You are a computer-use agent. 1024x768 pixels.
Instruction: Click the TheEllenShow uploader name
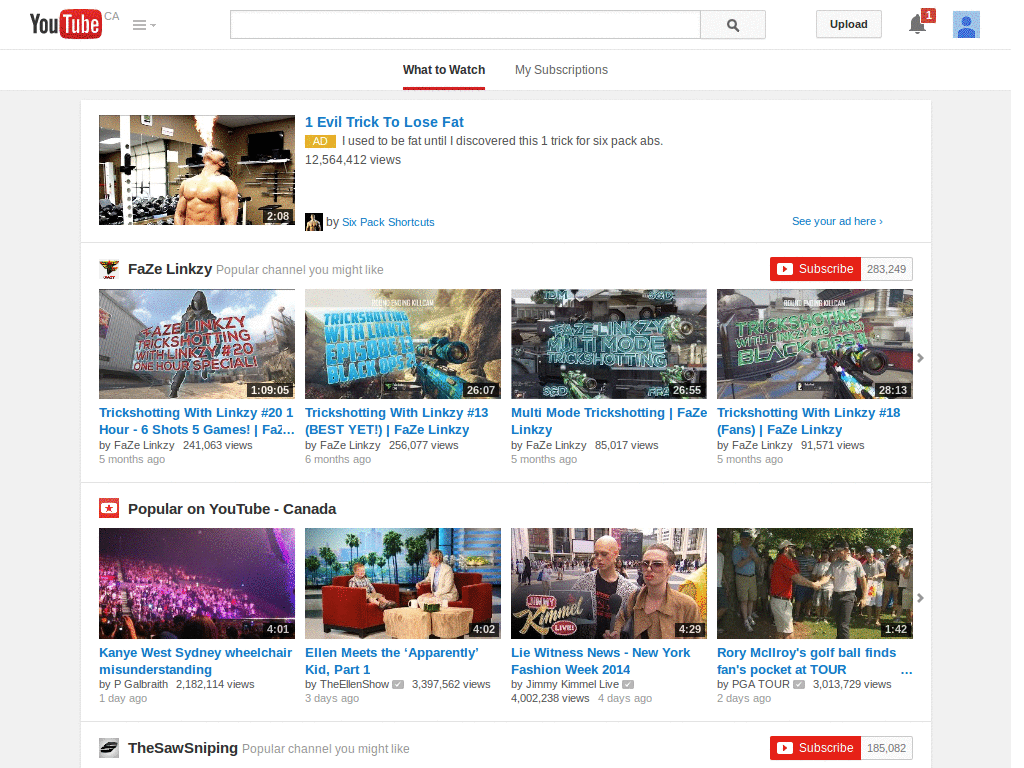coord(354,684)
